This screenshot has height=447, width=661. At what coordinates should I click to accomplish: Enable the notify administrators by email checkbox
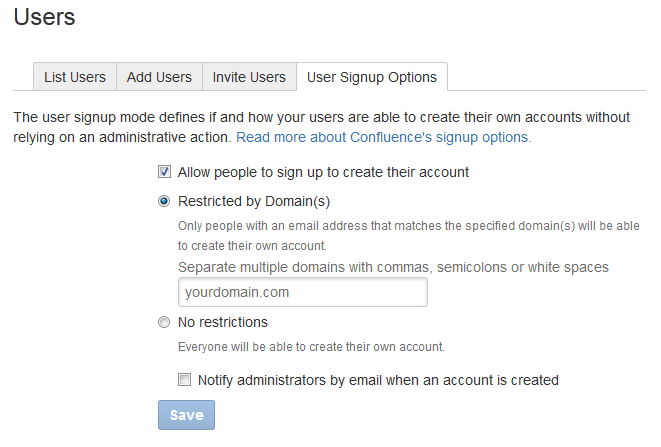pos(185,380)
